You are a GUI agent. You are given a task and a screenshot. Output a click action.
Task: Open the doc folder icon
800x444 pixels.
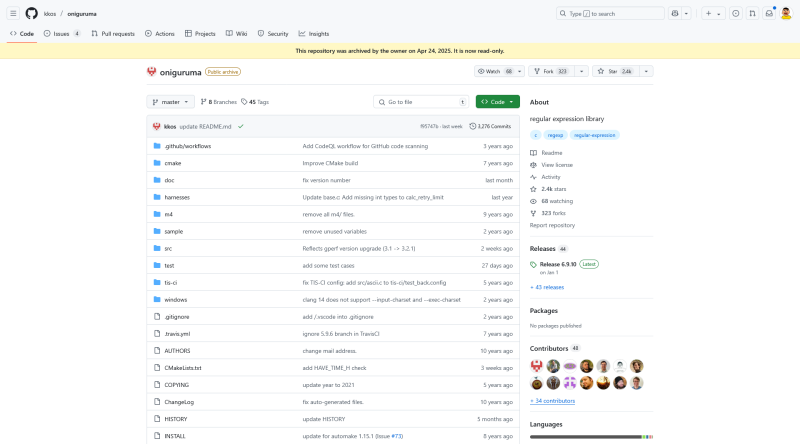pyautogui.click(x=157, y=180)
